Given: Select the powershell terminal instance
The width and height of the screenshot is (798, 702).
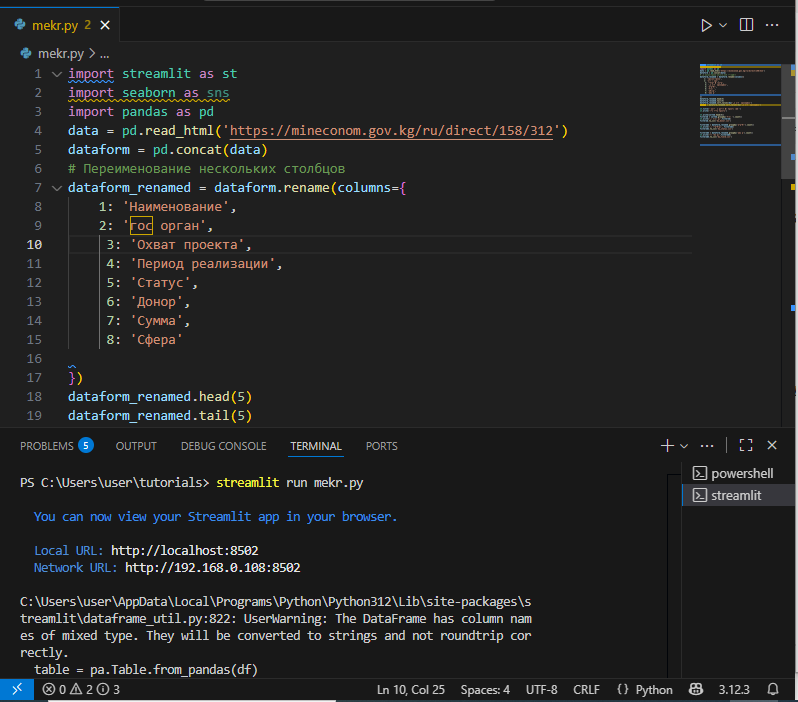Looking at the screenshot, I should click(x=740, y=473).
